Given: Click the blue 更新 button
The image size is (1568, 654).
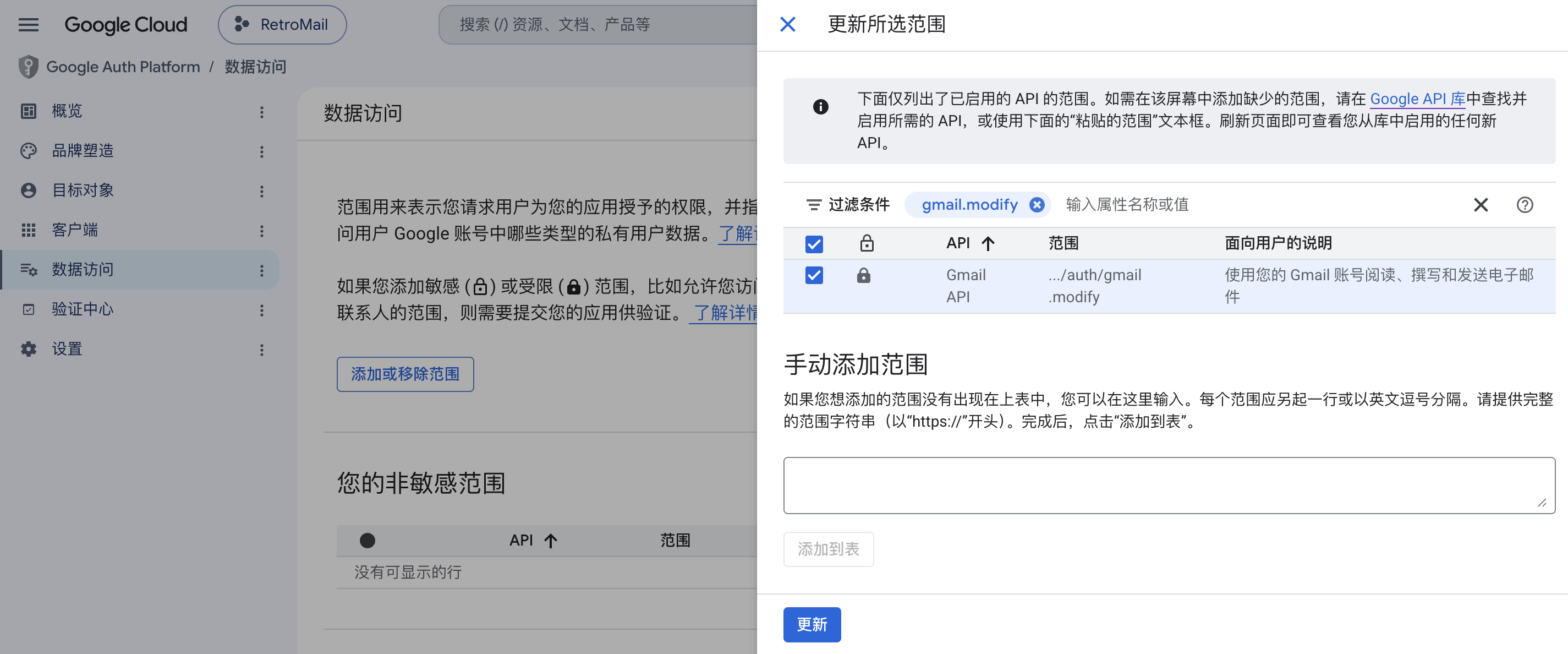Looking at the screenshot, I should point(812,624).
